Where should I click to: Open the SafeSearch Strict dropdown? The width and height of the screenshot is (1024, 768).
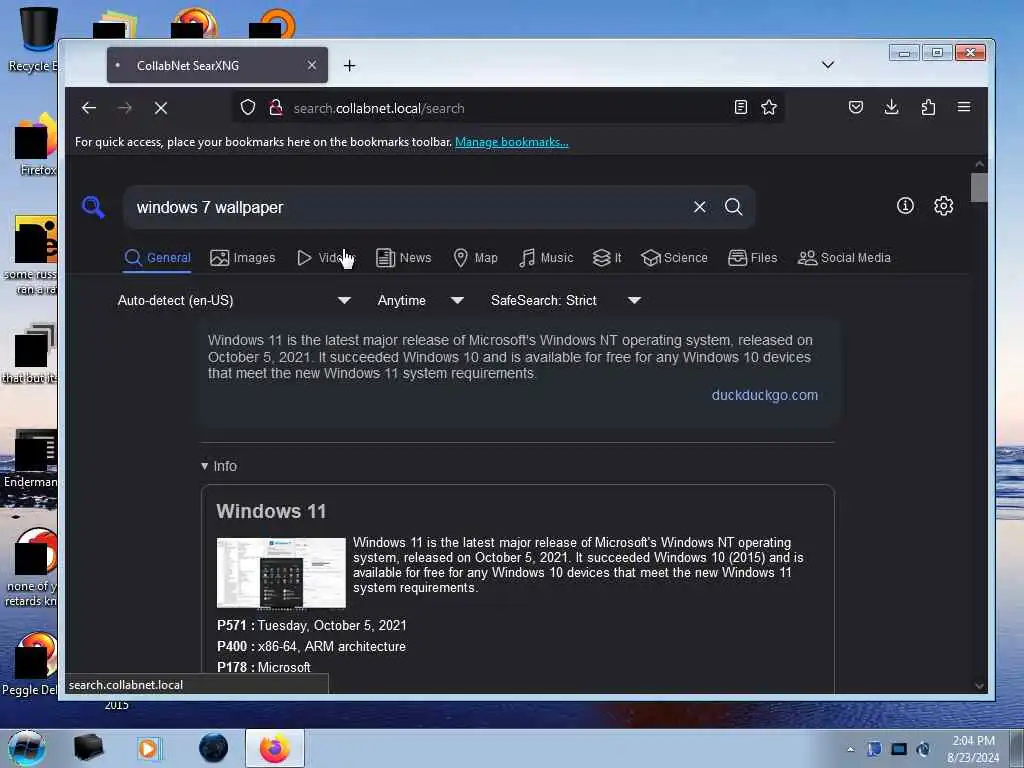point(566,300)
